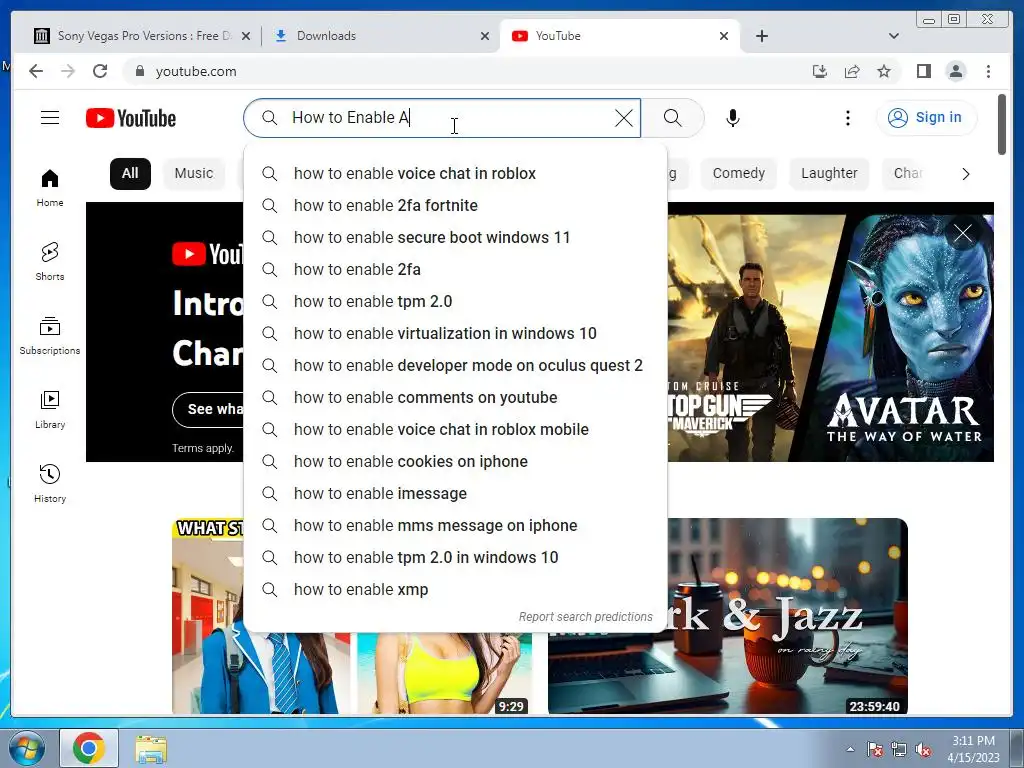Click the page vertical scrollbar thumb

click(1002, 125)
